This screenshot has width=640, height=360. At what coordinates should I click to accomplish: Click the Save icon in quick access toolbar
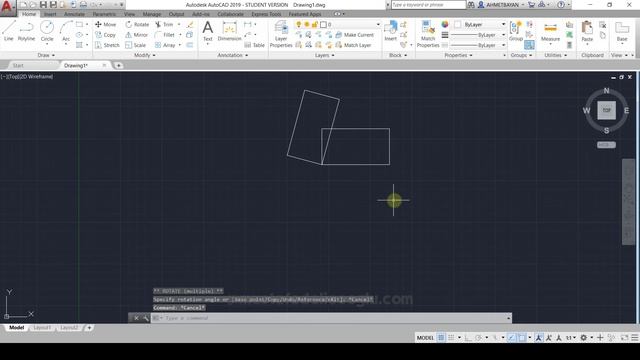pyautogui.click(x=43, y=5)
